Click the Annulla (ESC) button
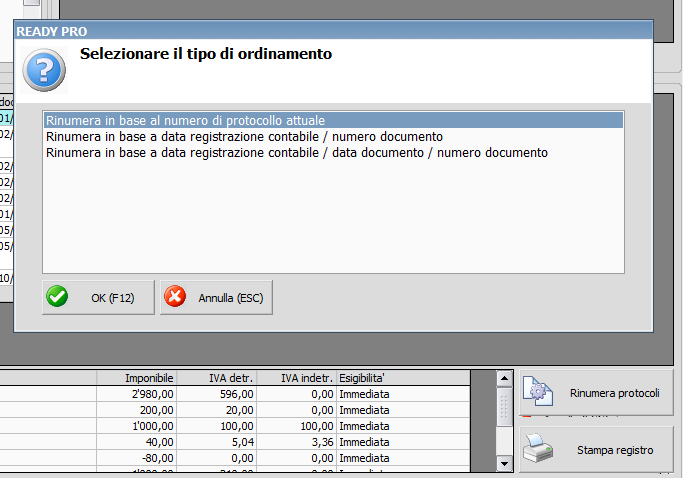Viewport: 683px width, 478px height. pos(216,298)
